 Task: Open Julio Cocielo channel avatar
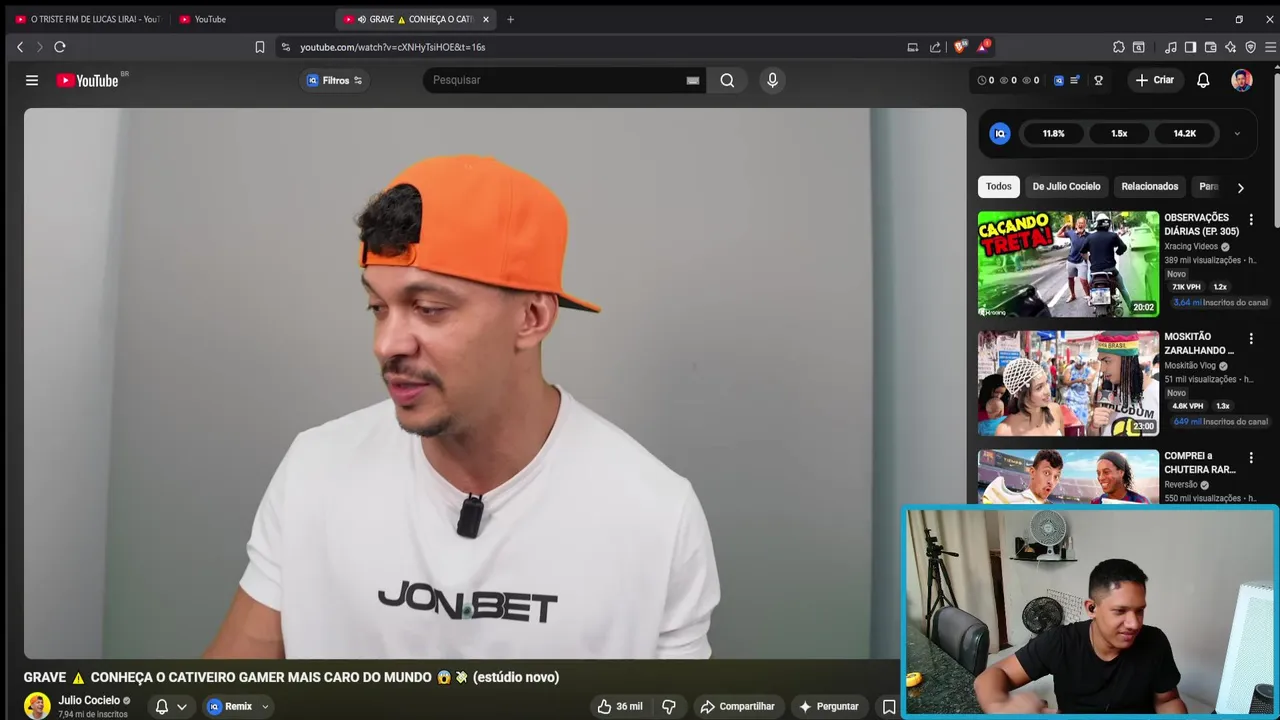click(x=37, y=705)
